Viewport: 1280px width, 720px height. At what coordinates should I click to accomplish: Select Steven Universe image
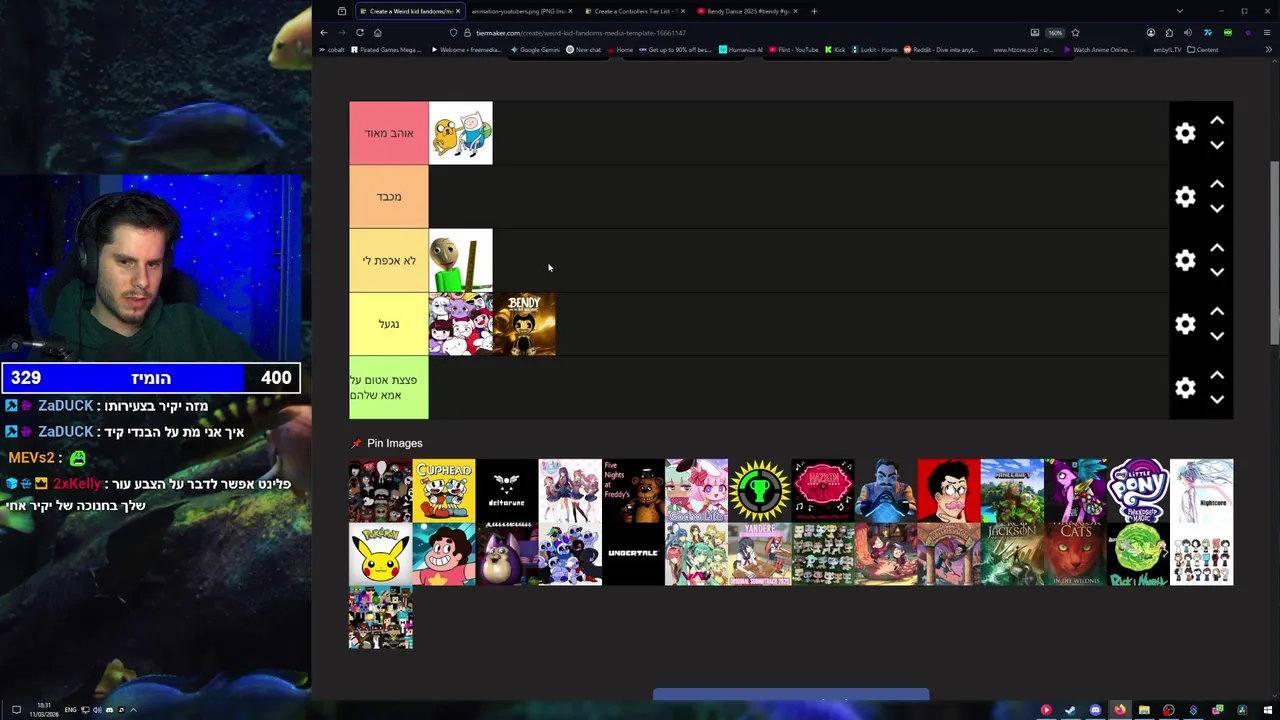click(x=444, y=554)
